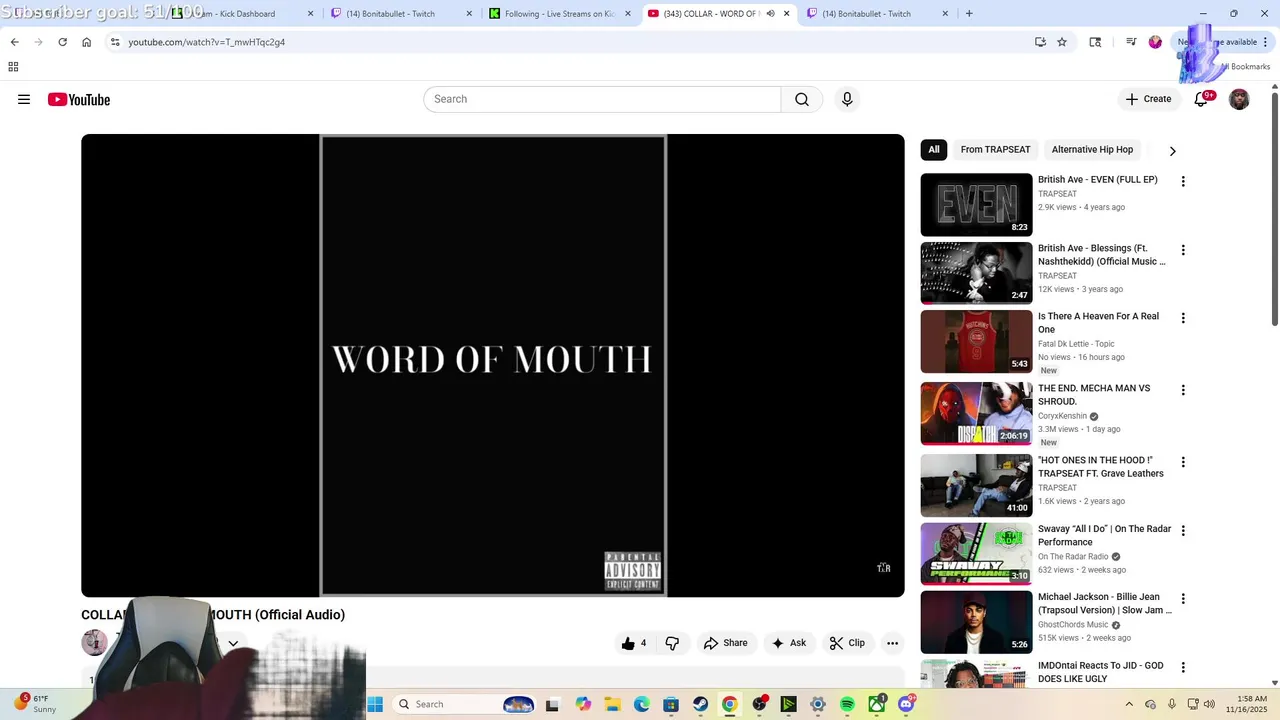This screenshot has height=720, width=1280.
Task: Open the Xbox app from the taskbar
Action: (x=876, y=704)
